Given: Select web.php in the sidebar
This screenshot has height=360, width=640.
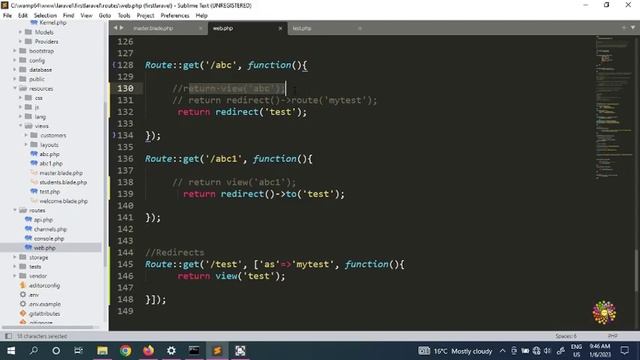Looking at the screenshot, I should click(44, 248).
